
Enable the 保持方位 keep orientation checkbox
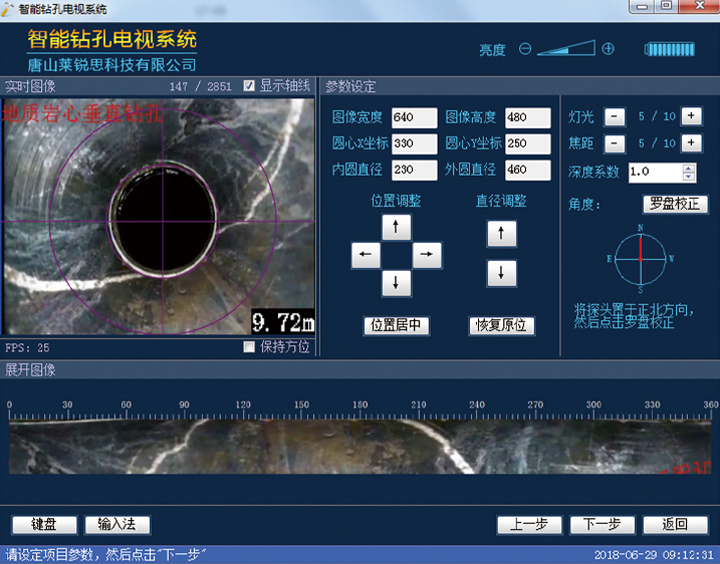coord(250,347)
